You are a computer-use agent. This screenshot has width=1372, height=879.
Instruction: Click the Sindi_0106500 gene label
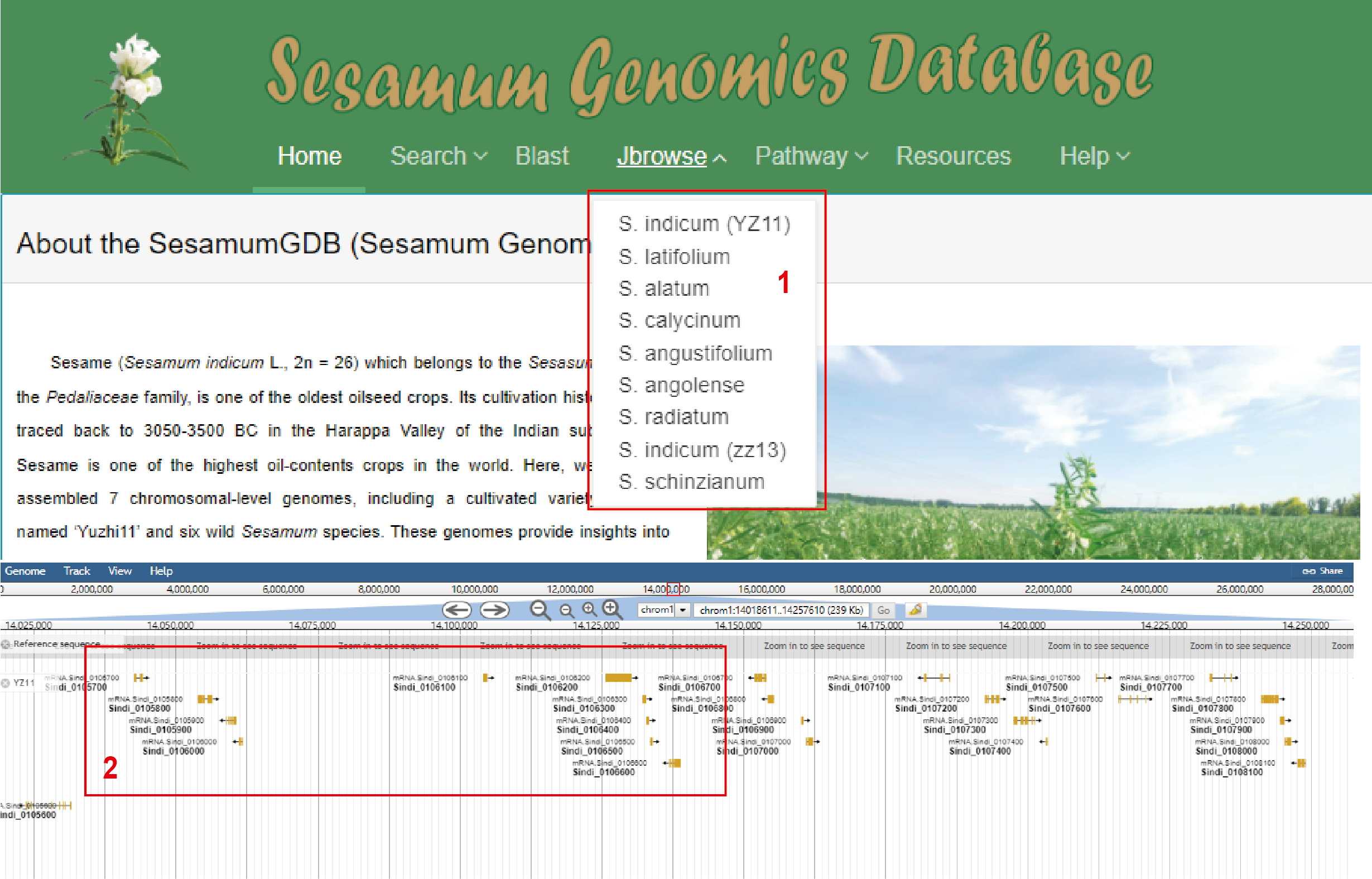[591, 751]
